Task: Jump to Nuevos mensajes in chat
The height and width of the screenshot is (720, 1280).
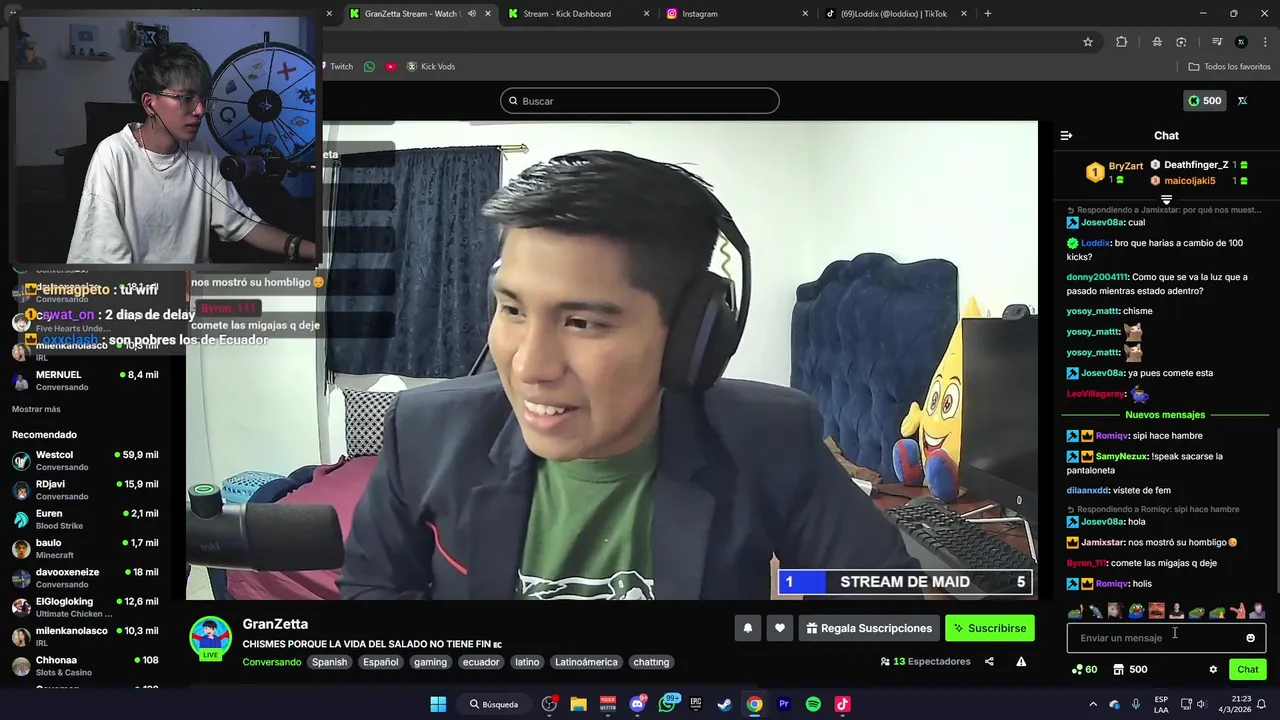Action: (1165, 415)
